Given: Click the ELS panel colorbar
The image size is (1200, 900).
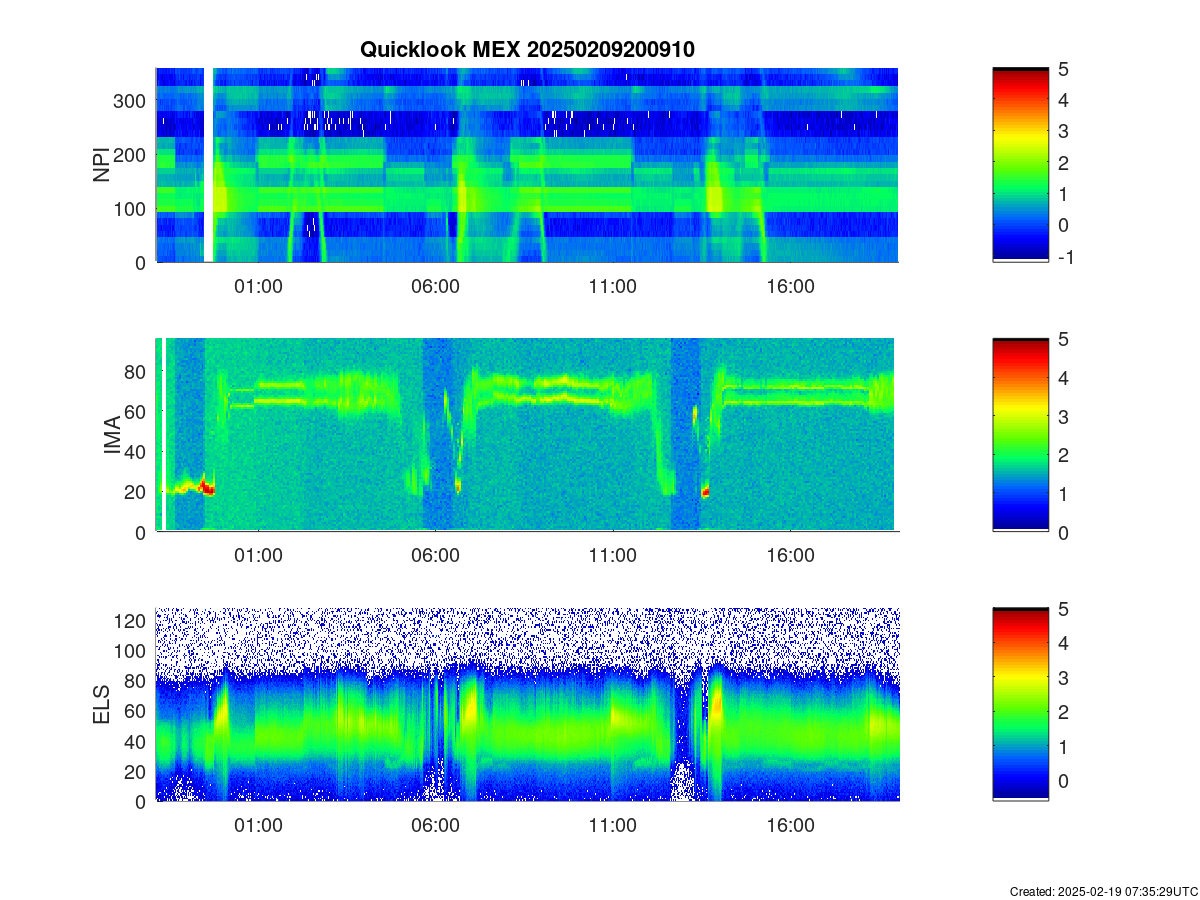Looking at the screenshot, I should 1021,705.
